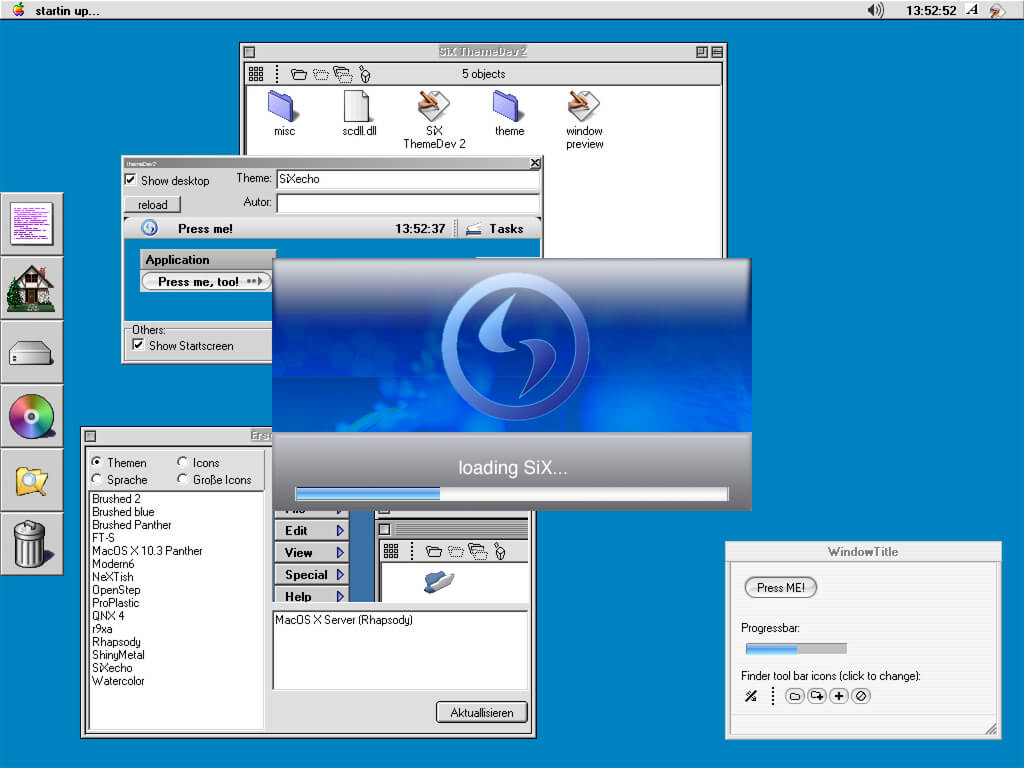Viewport: 1024px width, 768px height.
Task: Click the blue folder icon in the theme preview pane
Action: point(439,581)
